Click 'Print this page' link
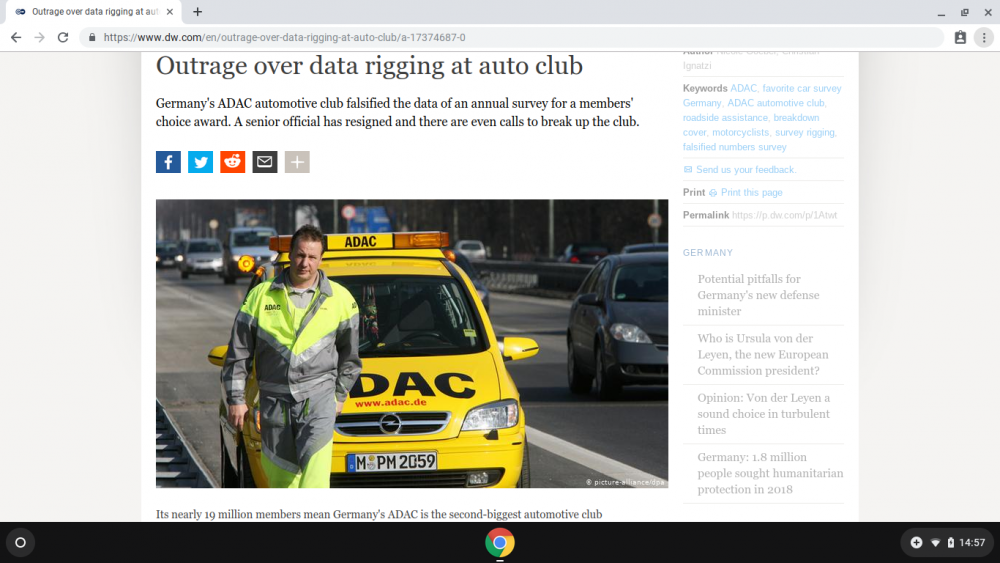Image resolution: width=1000 pixels, height=563 pixels. (751, 193)
